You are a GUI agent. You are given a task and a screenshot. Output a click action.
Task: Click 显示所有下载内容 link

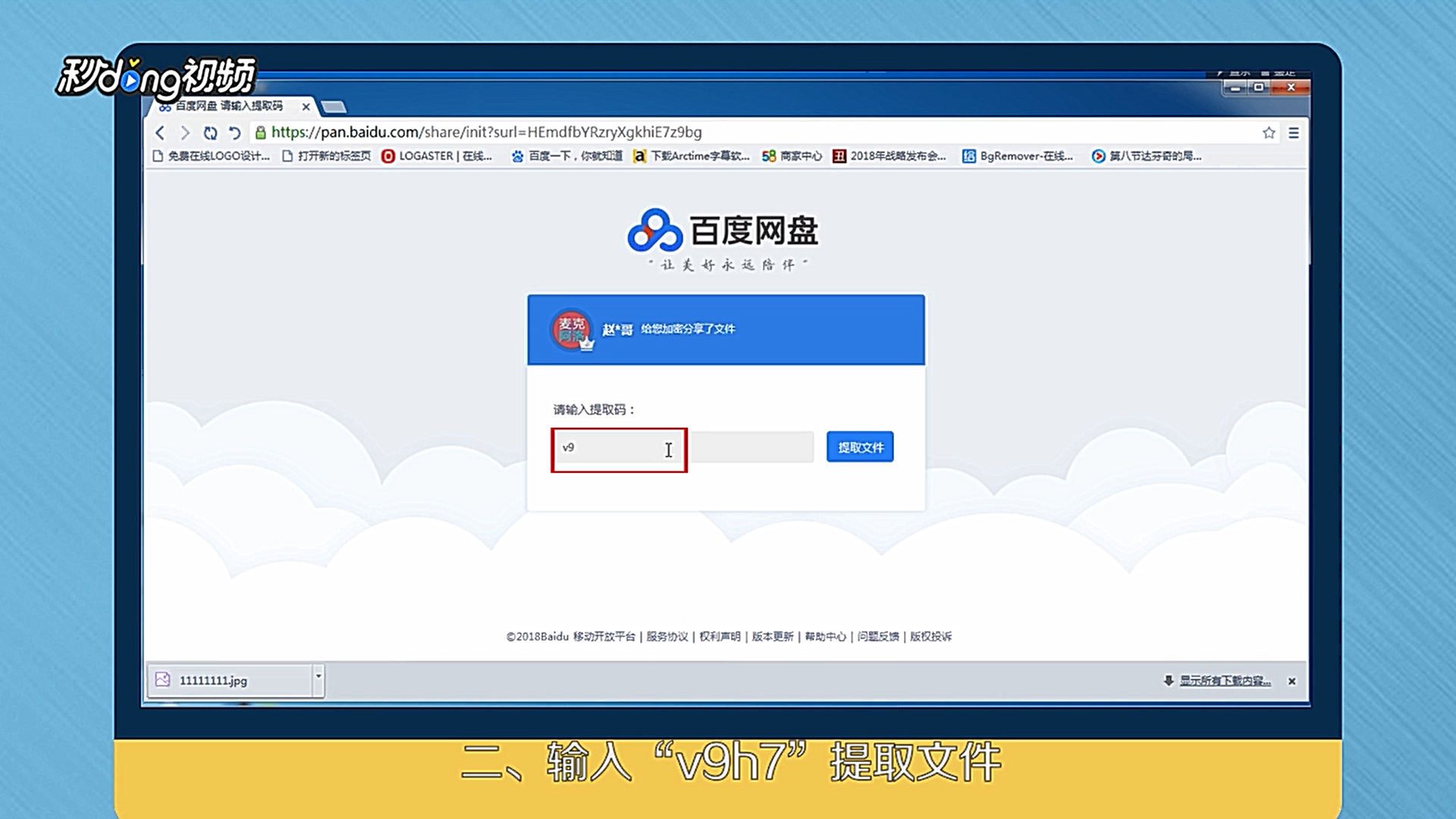coord(1225,681)
